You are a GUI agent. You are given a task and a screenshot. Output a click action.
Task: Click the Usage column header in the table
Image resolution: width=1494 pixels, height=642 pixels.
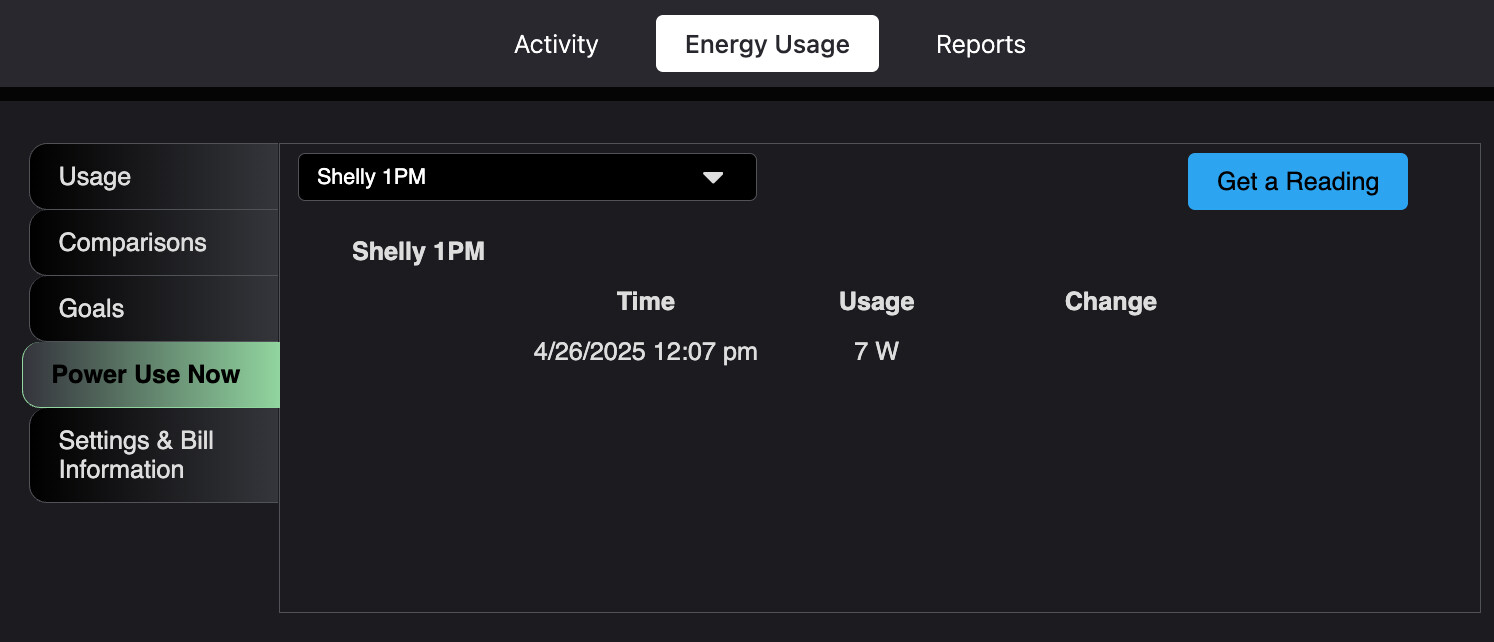click(877, 302)
